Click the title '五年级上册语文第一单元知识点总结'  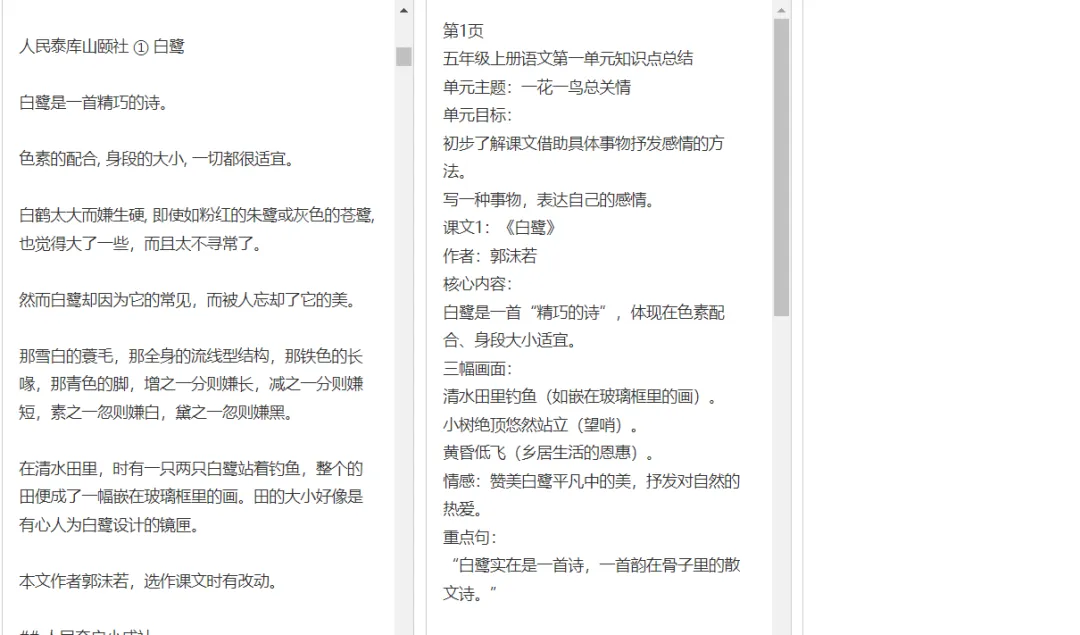(x=568, y=59)
